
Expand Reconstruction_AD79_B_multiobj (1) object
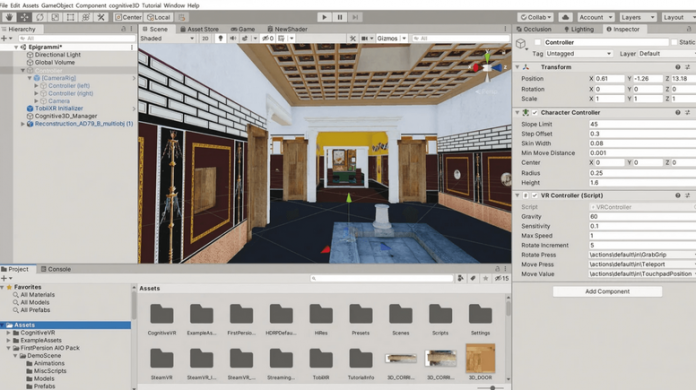[23, 124]
